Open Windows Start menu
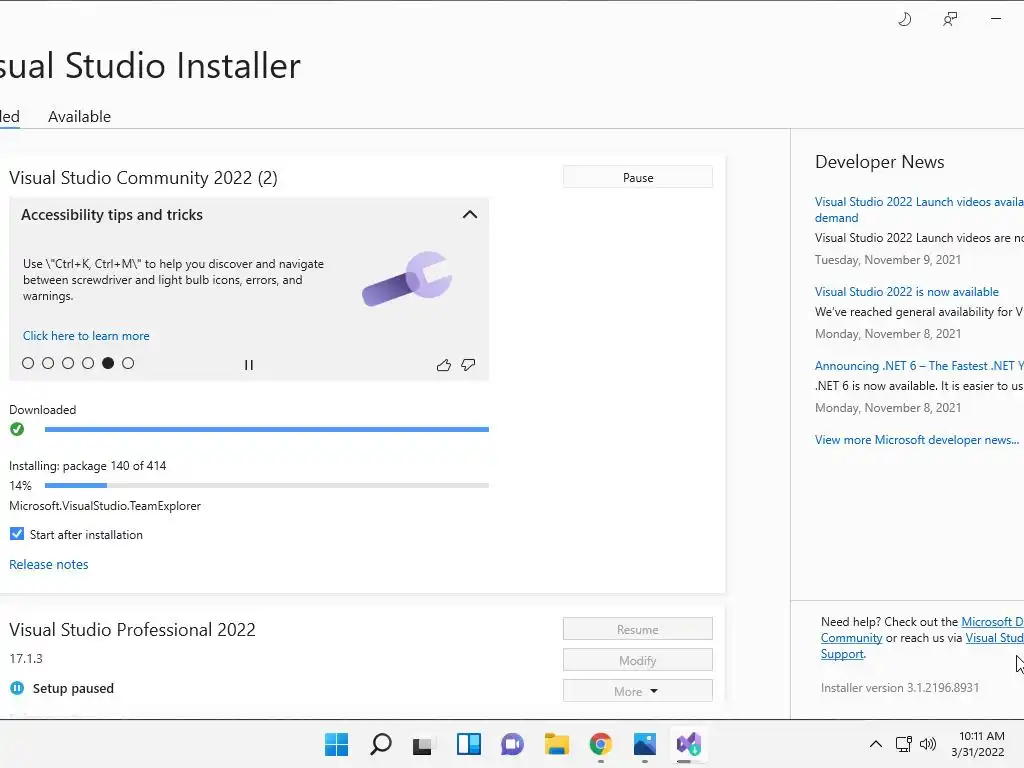The width and height of the screenshot is (1024, 768). tap(337, 744)
